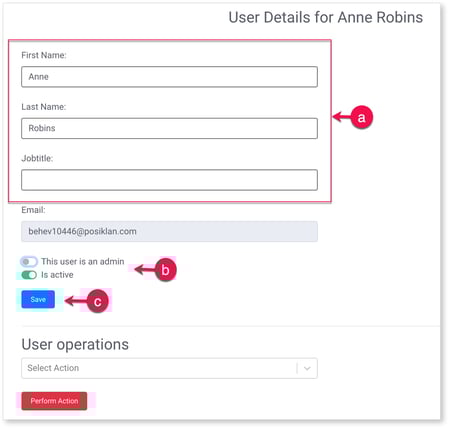The width and height of the screenshot is (449, 428).
Task: Click the red circle annotation marker 'a'
Action: [362, 117]
